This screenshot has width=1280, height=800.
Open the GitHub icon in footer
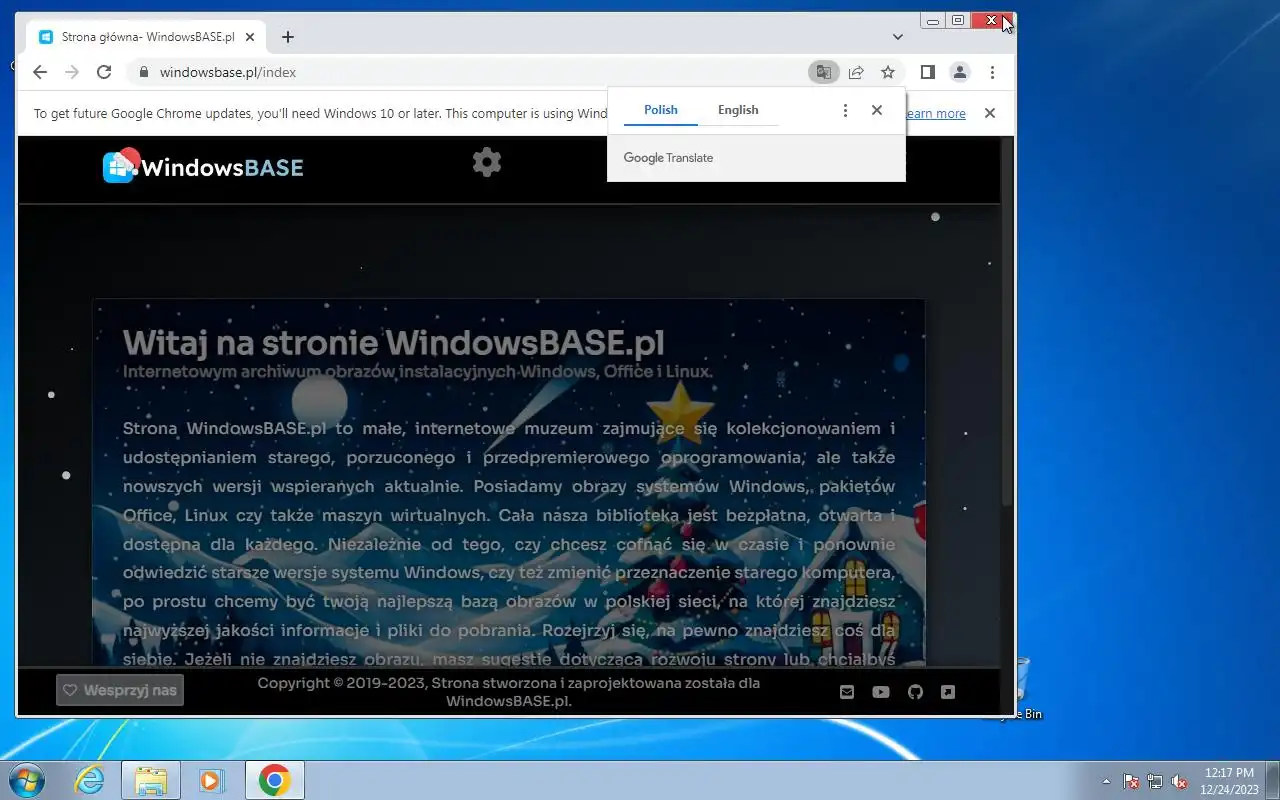pos(915,692)
